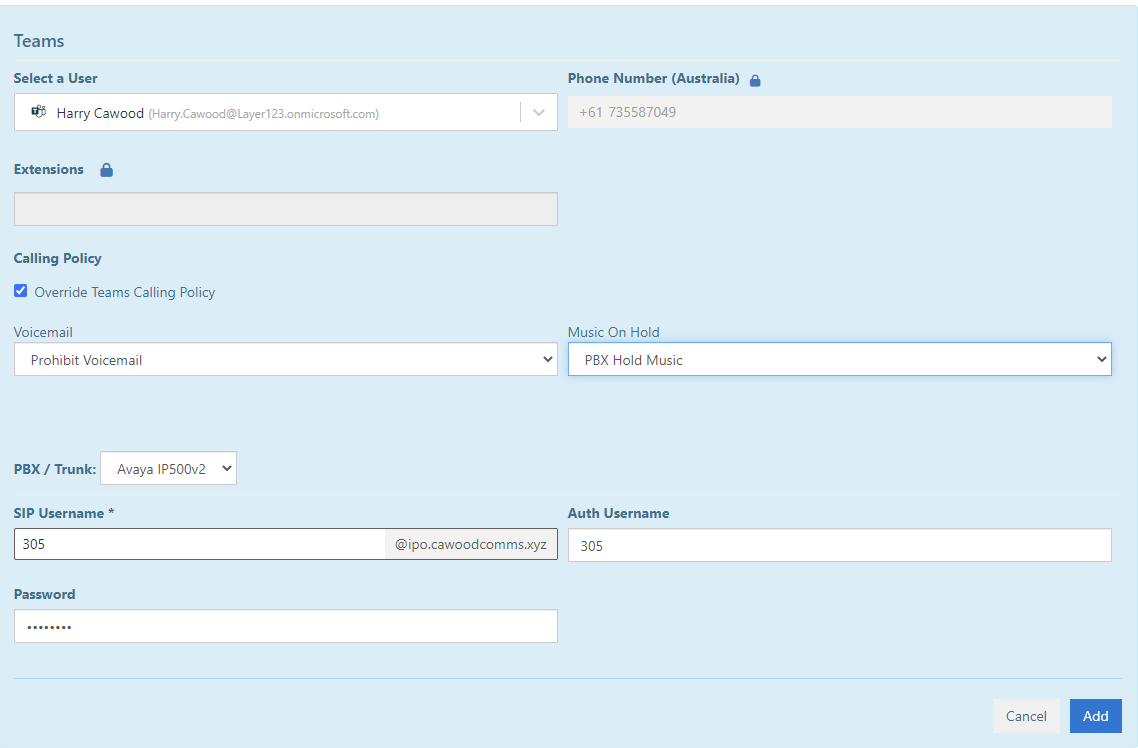
Task: Click the Cancel button
Action: point(1026,716)
